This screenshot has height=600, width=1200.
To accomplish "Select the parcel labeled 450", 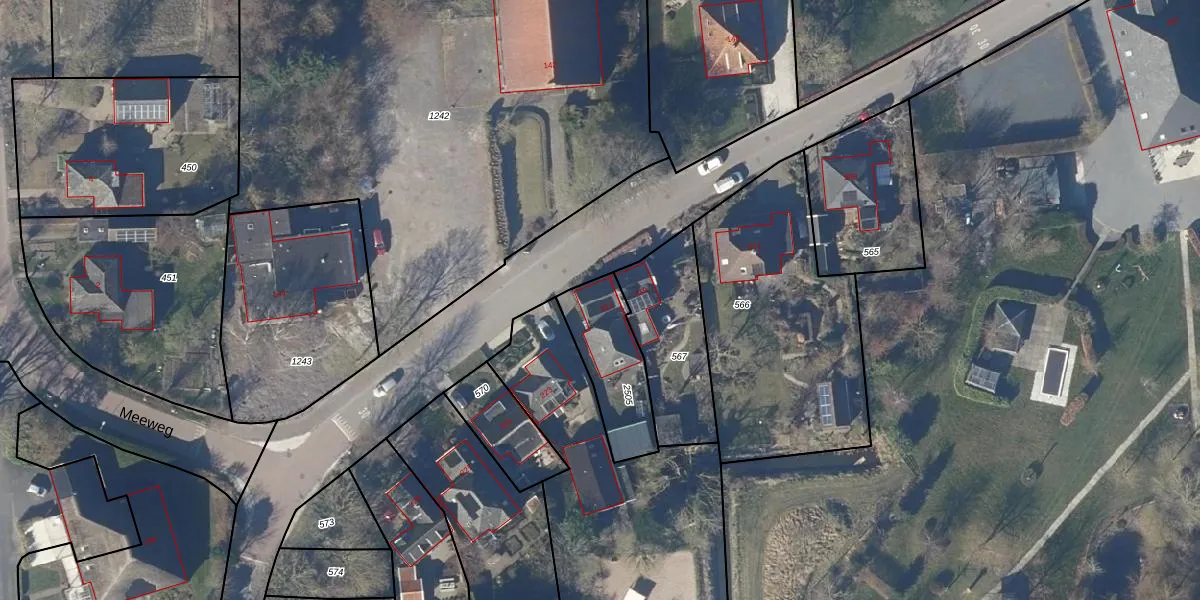I will (189, 167).
